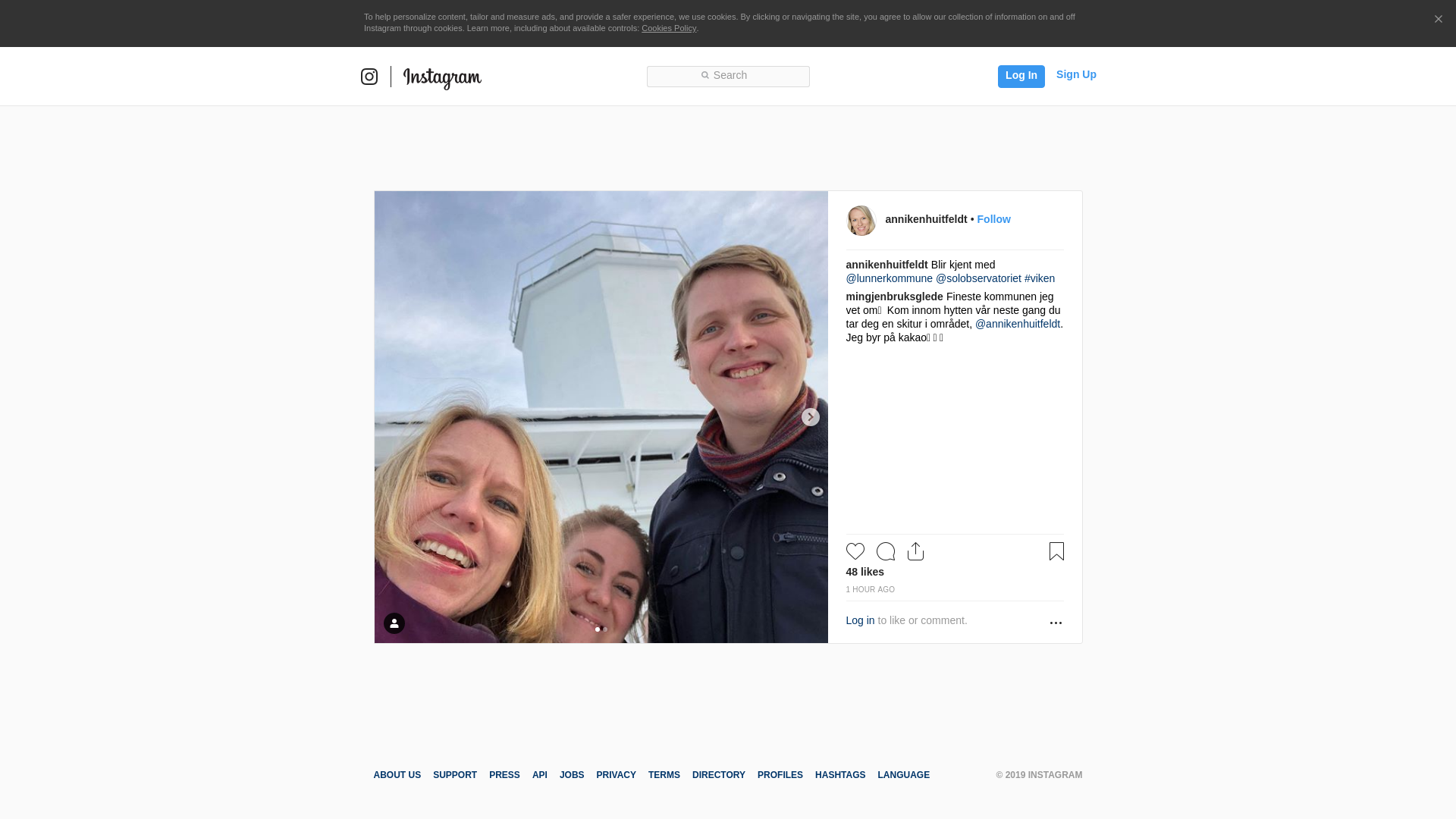Click the Sign Up link
This screenshot has height=819, width=1456.
pos(1075,74)
